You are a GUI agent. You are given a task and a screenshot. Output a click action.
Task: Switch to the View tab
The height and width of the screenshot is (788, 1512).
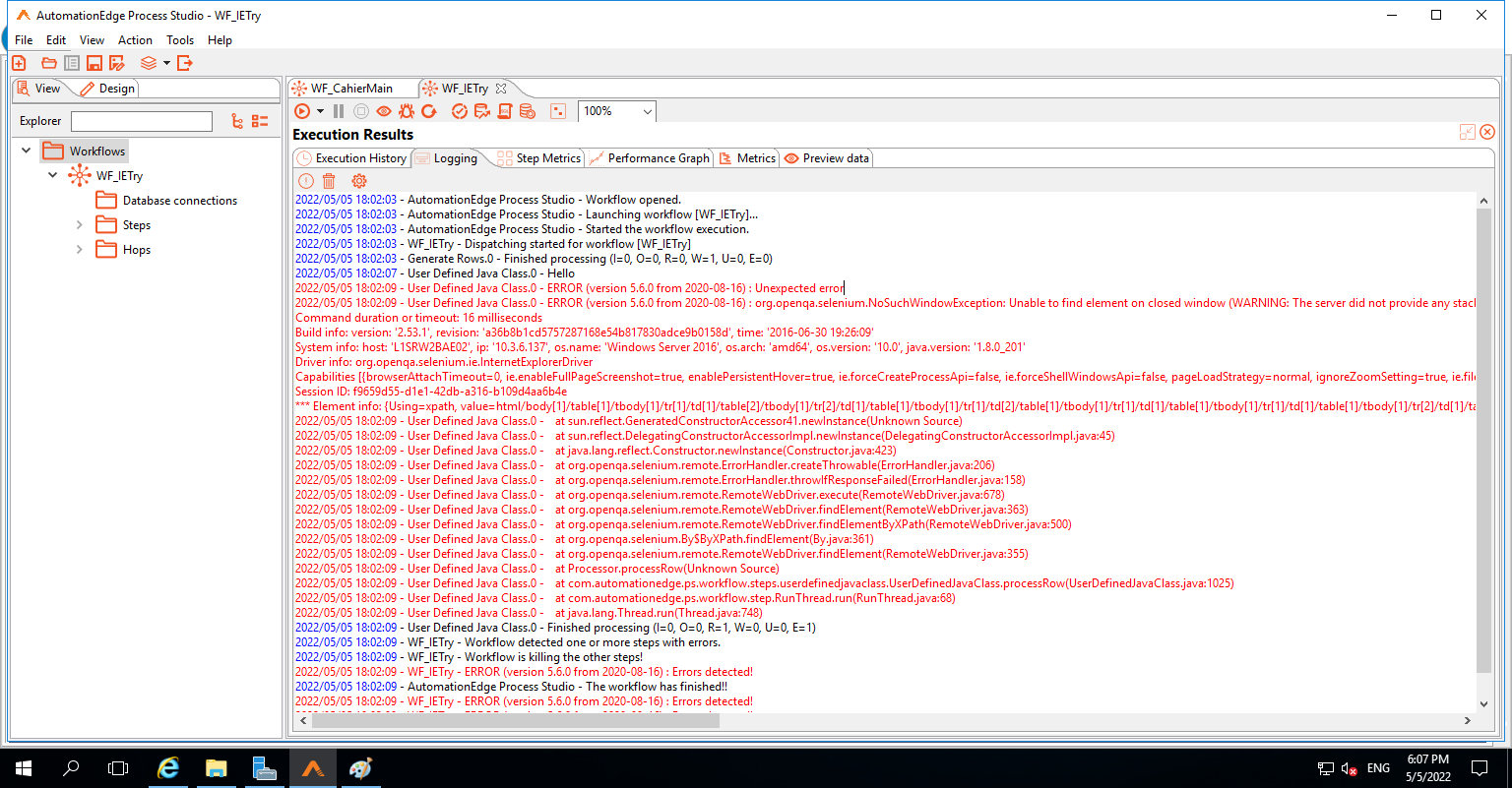pos(39,89)
